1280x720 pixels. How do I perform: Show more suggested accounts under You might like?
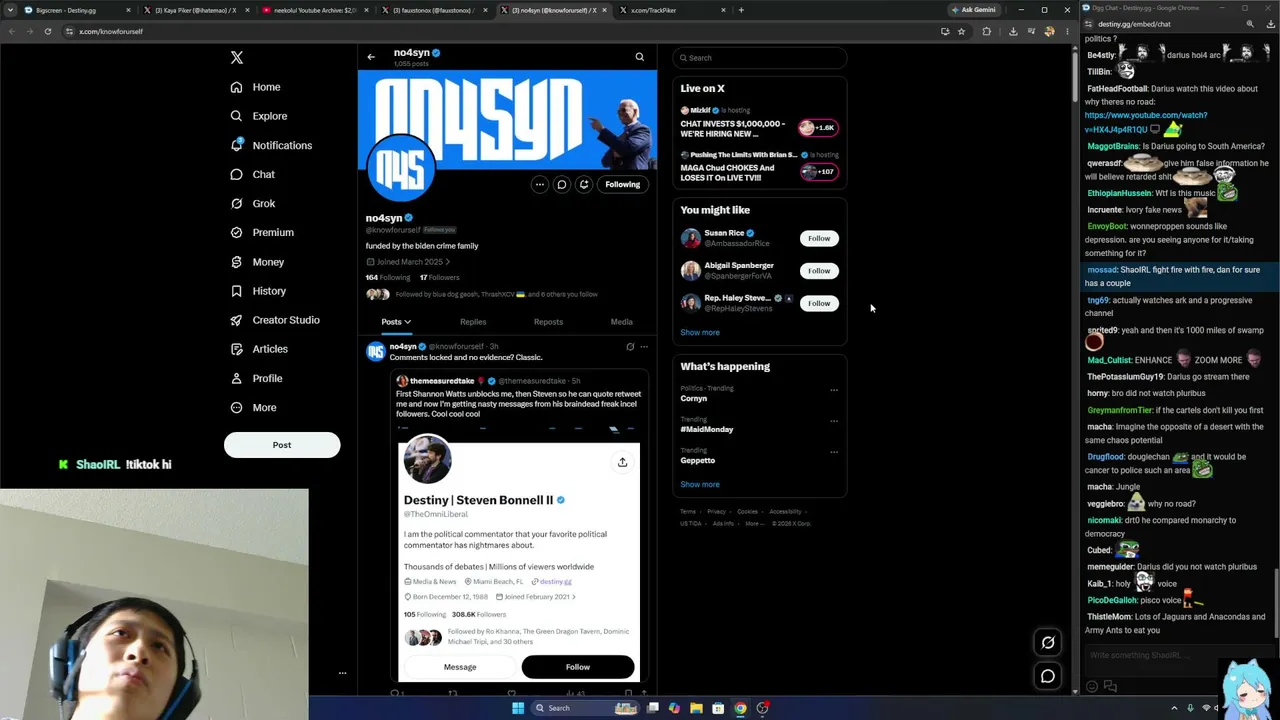(700, 332)
